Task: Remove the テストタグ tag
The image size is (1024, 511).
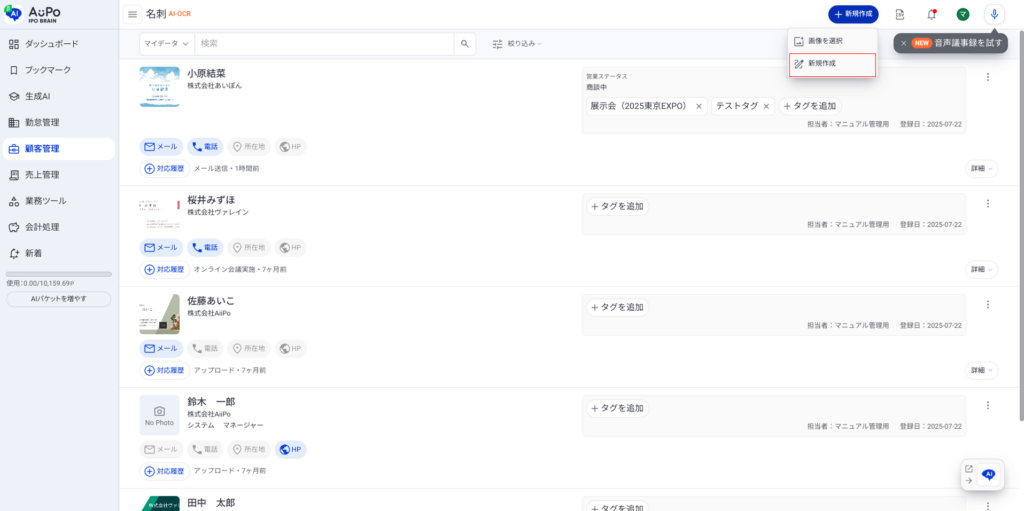Action: (x=767, y=106)
